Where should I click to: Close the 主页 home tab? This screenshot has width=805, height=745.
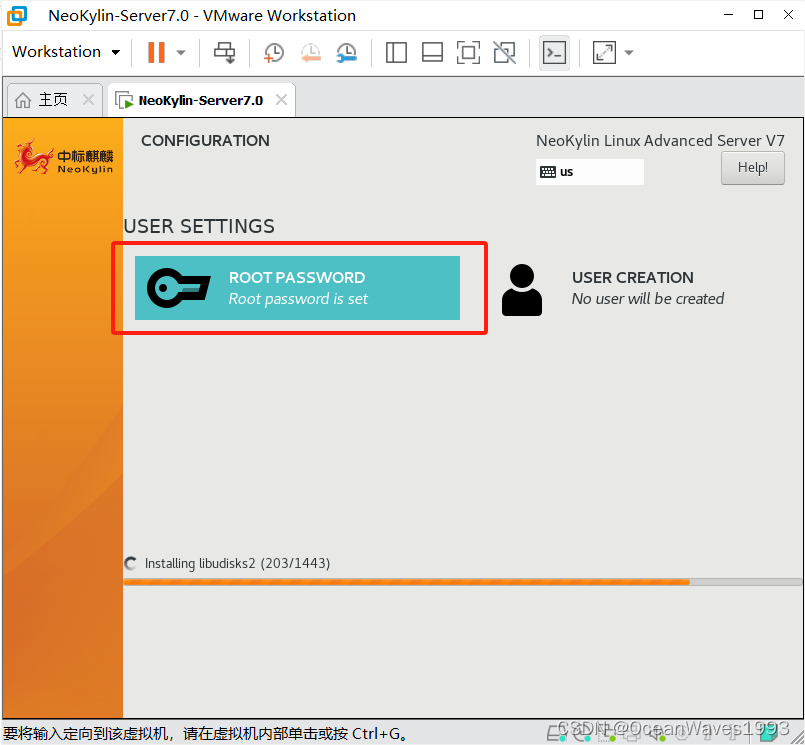[x=88, y=100]
